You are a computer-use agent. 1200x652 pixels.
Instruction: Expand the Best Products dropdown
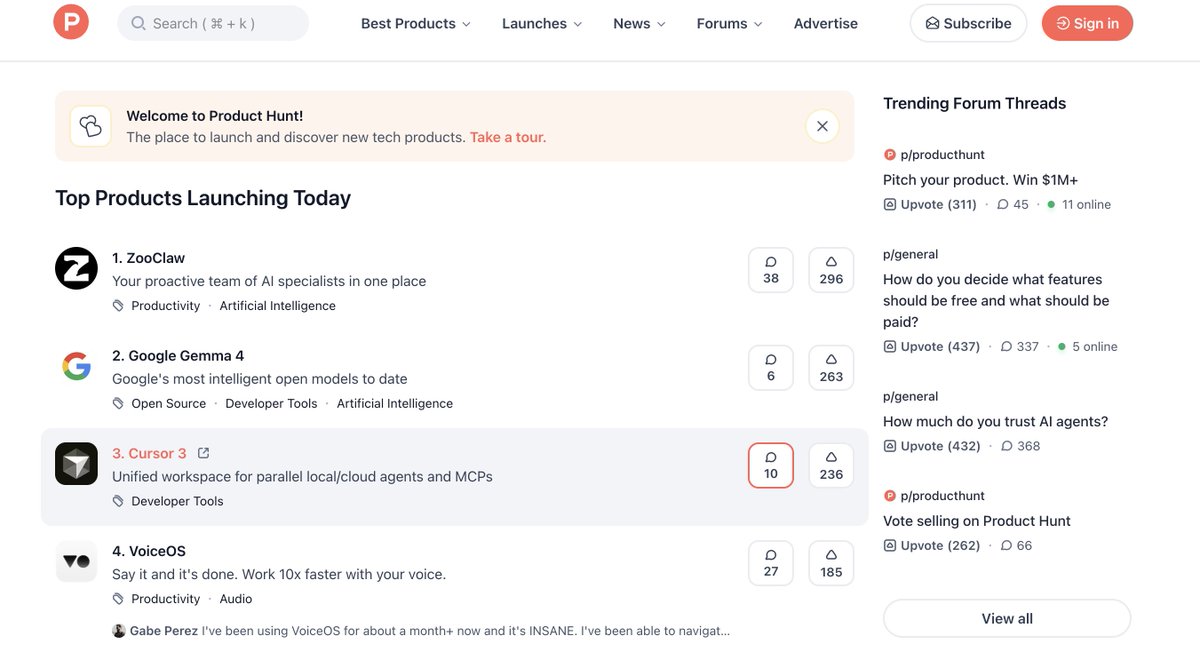coord(415,23)
